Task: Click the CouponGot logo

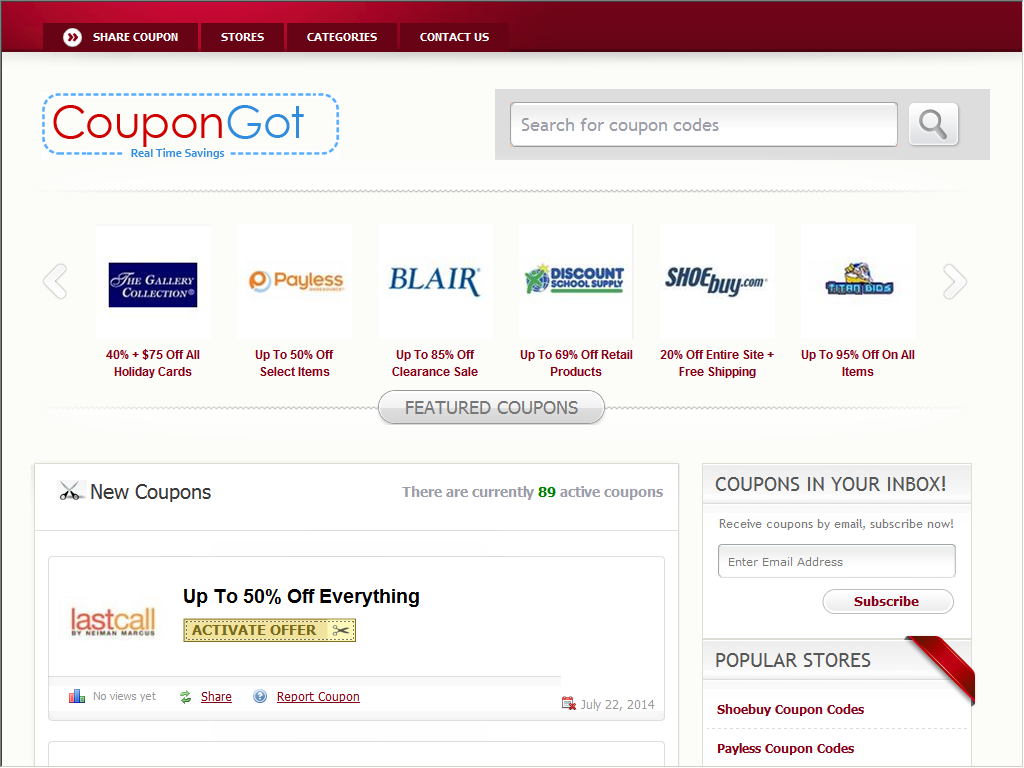Action: click(190, 125)
